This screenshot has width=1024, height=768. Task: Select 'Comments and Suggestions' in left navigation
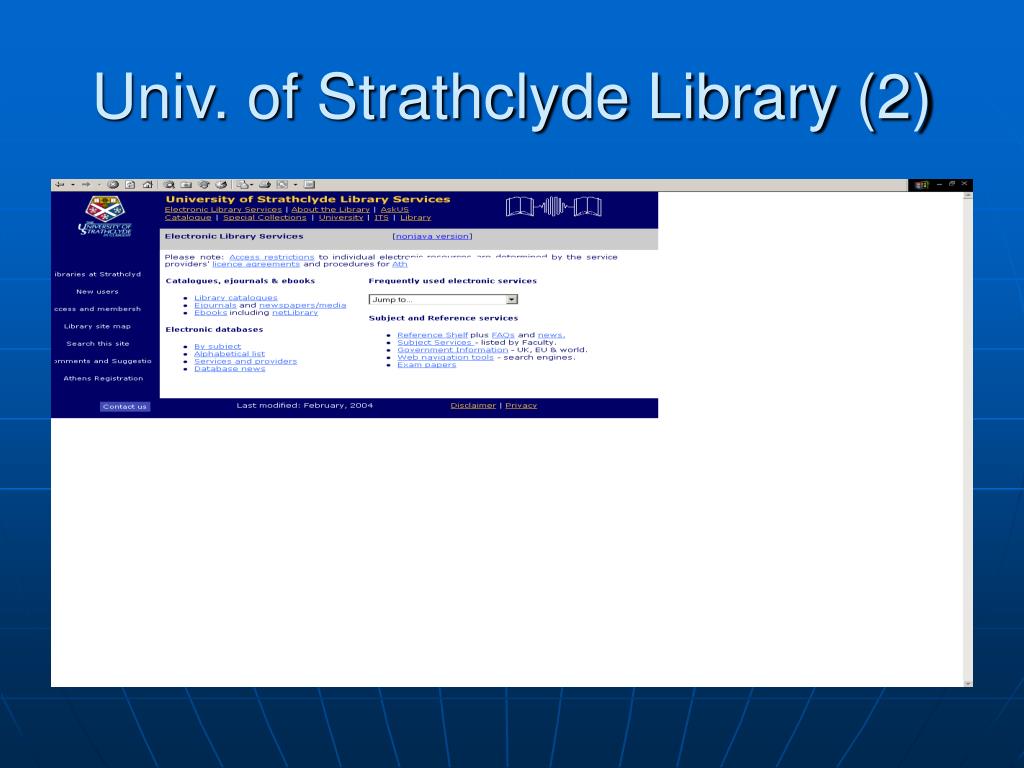pos(103,361)
